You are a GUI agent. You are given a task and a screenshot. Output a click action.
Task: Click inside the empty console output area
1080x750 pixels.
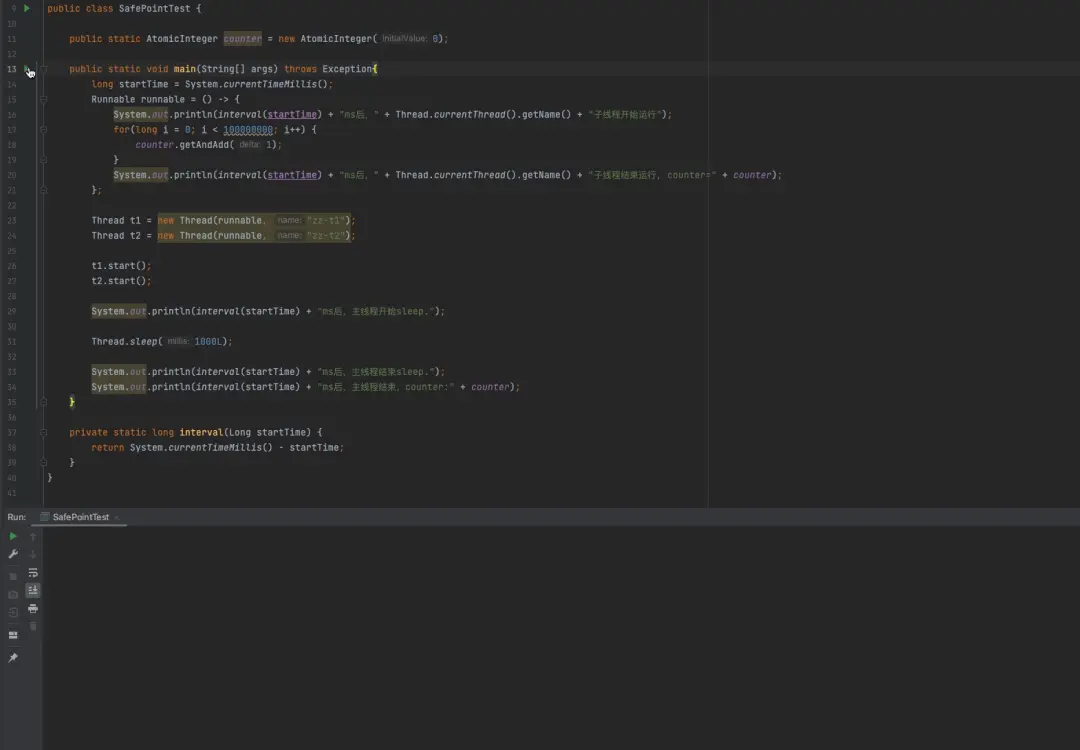click(560, 640)
